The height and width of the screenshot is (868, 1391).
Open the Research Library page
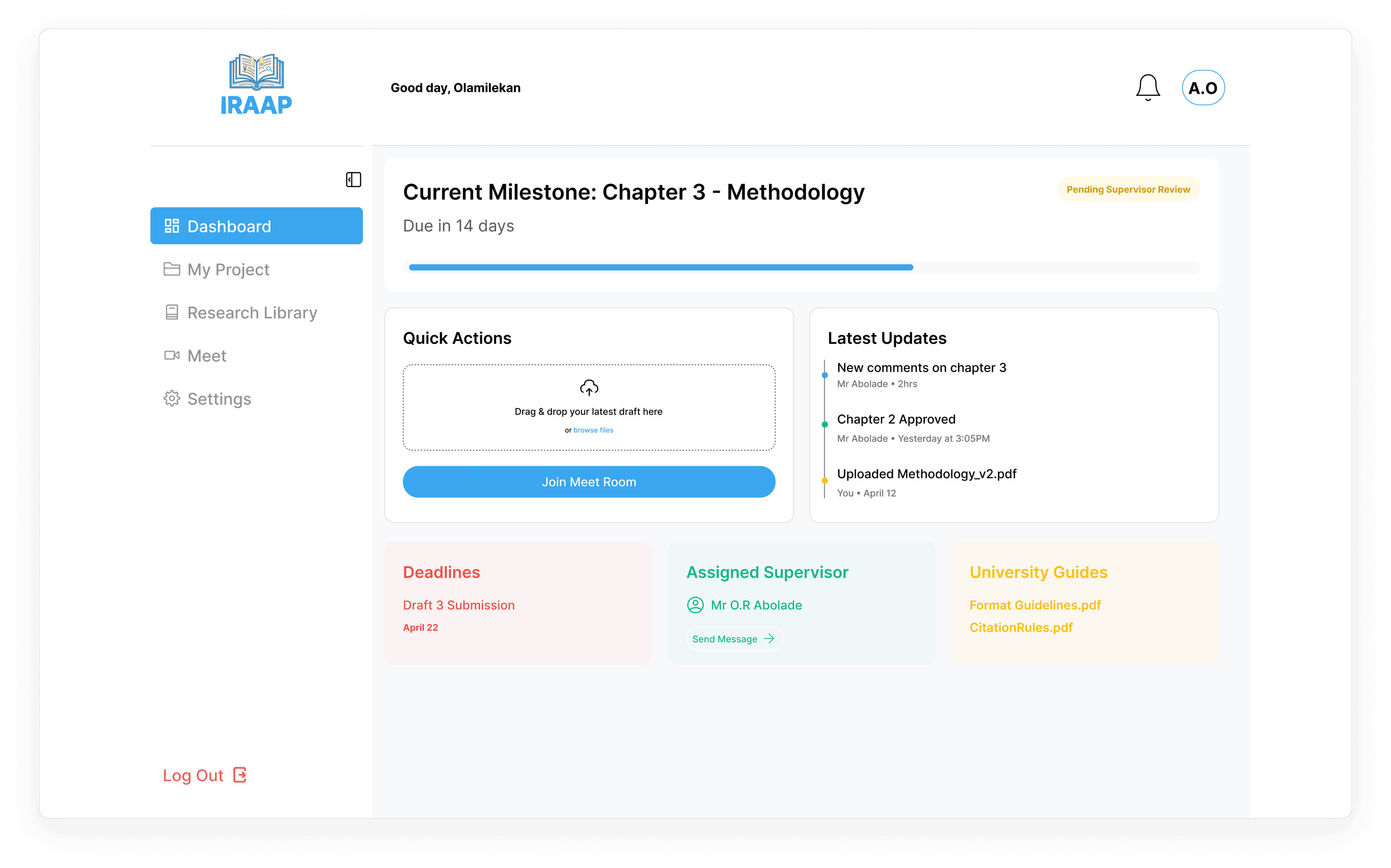[x=256, y=312]
